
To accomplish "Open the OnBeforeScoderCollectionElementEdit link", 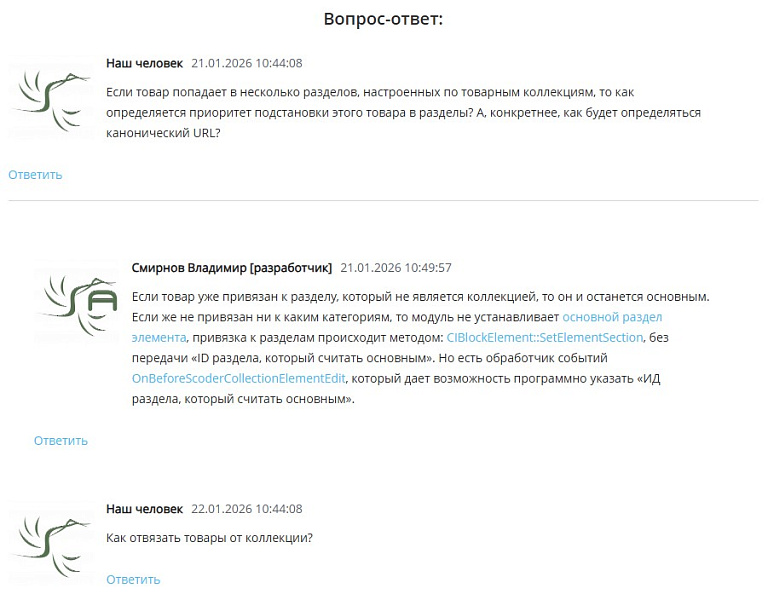I will coord(239,379).
